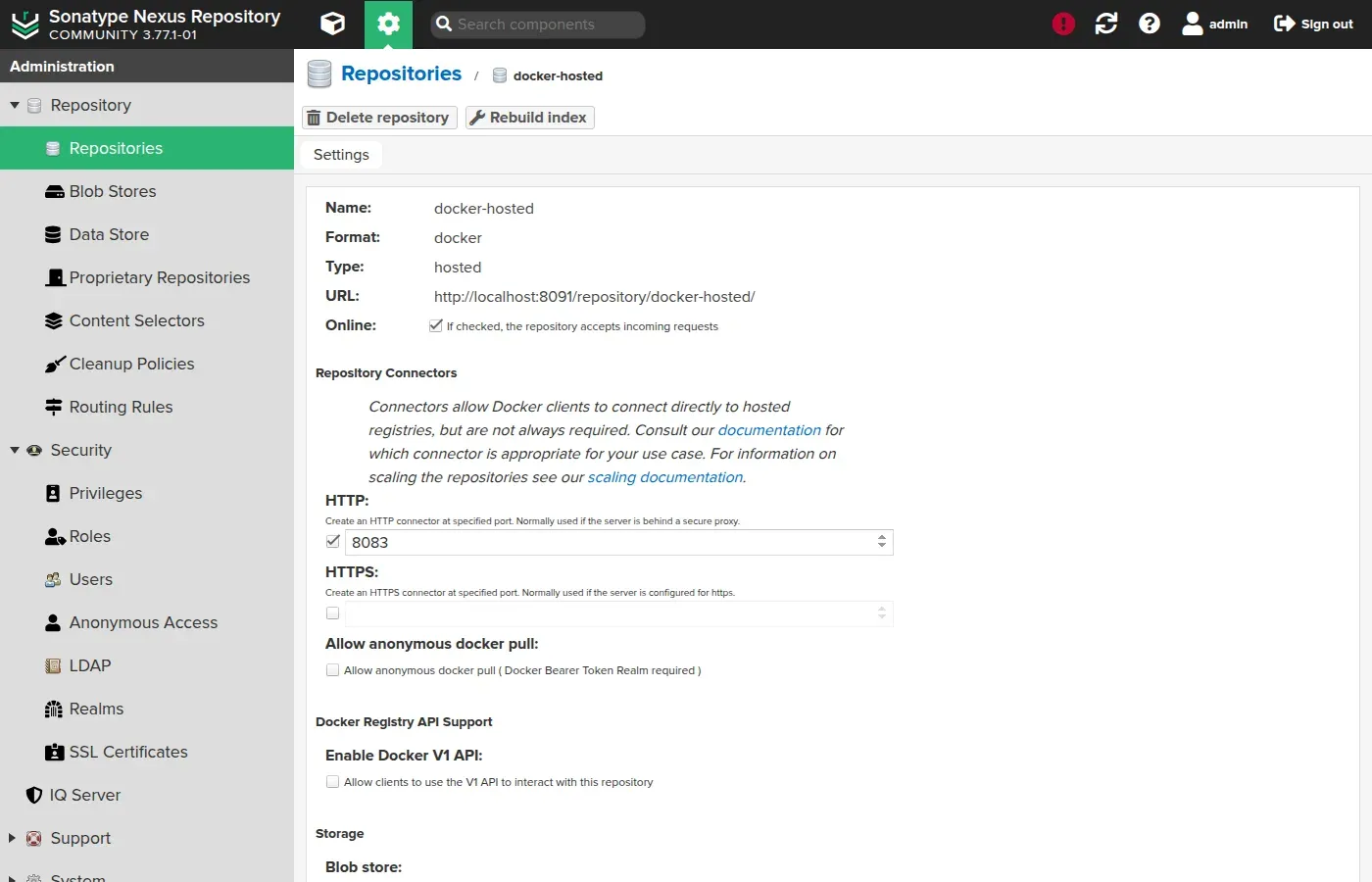Open Anonymous Access menu item
Screen dimensions: 1372x882
(147, 622)
